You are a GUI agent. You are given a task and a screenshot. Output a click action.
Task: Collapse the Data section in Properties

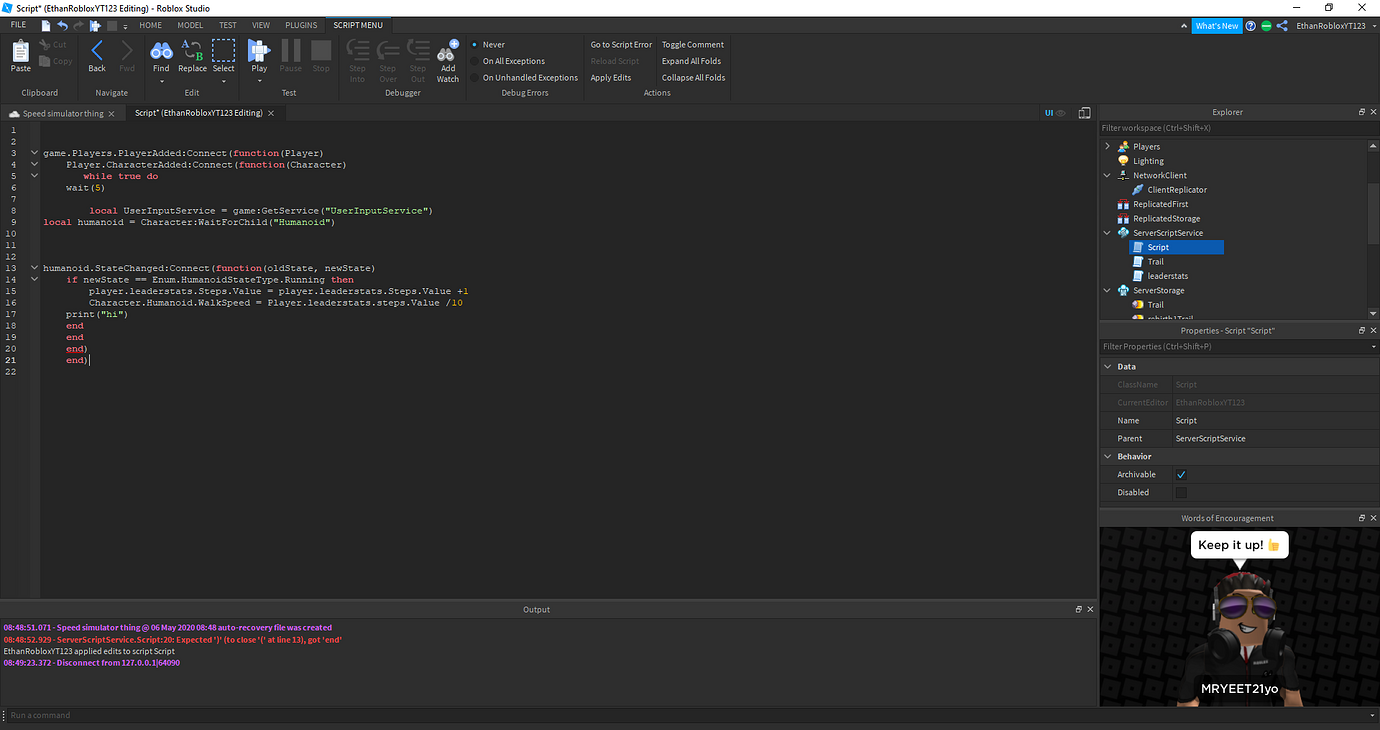coord(1107,366)
